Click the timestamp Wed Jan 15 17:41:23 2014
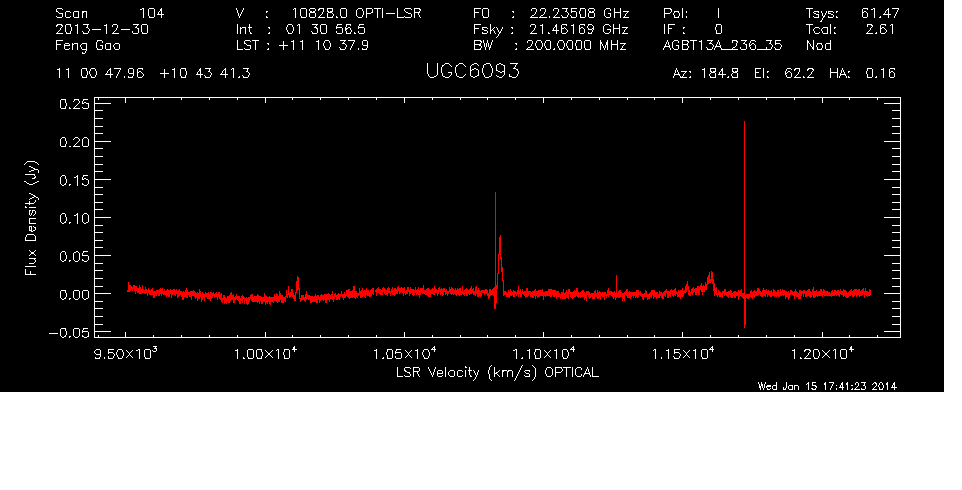 pos(827,386)
